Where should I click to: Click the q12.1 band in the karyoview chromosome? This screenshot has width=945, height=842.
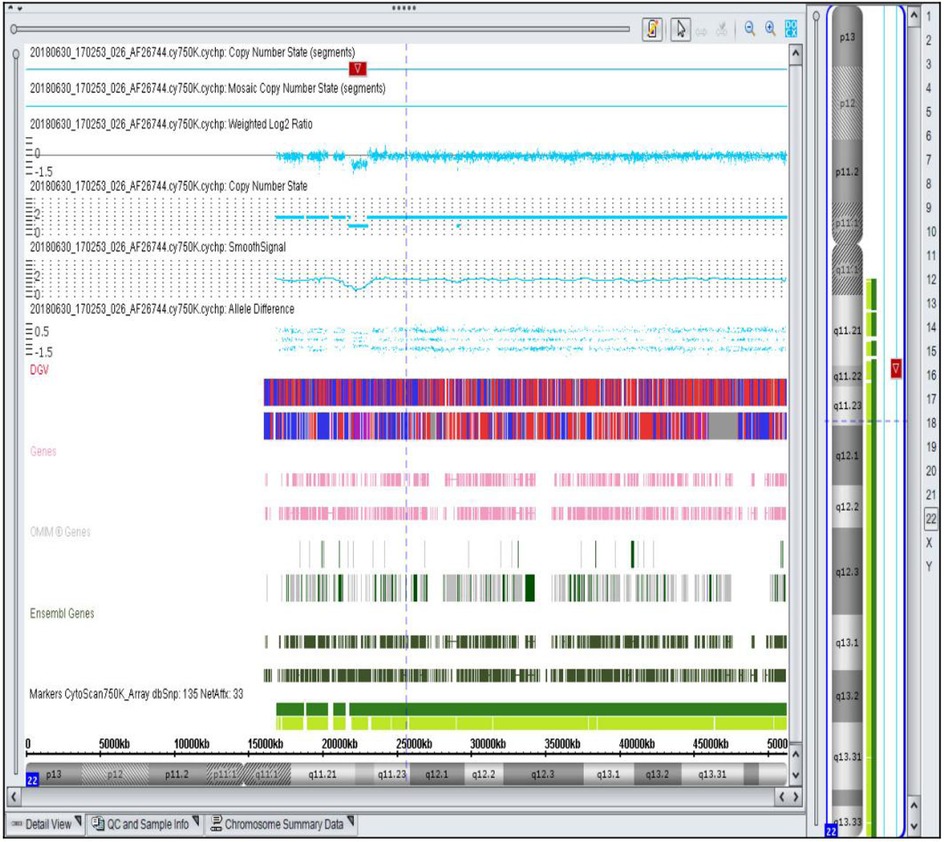tap(847, 456)
